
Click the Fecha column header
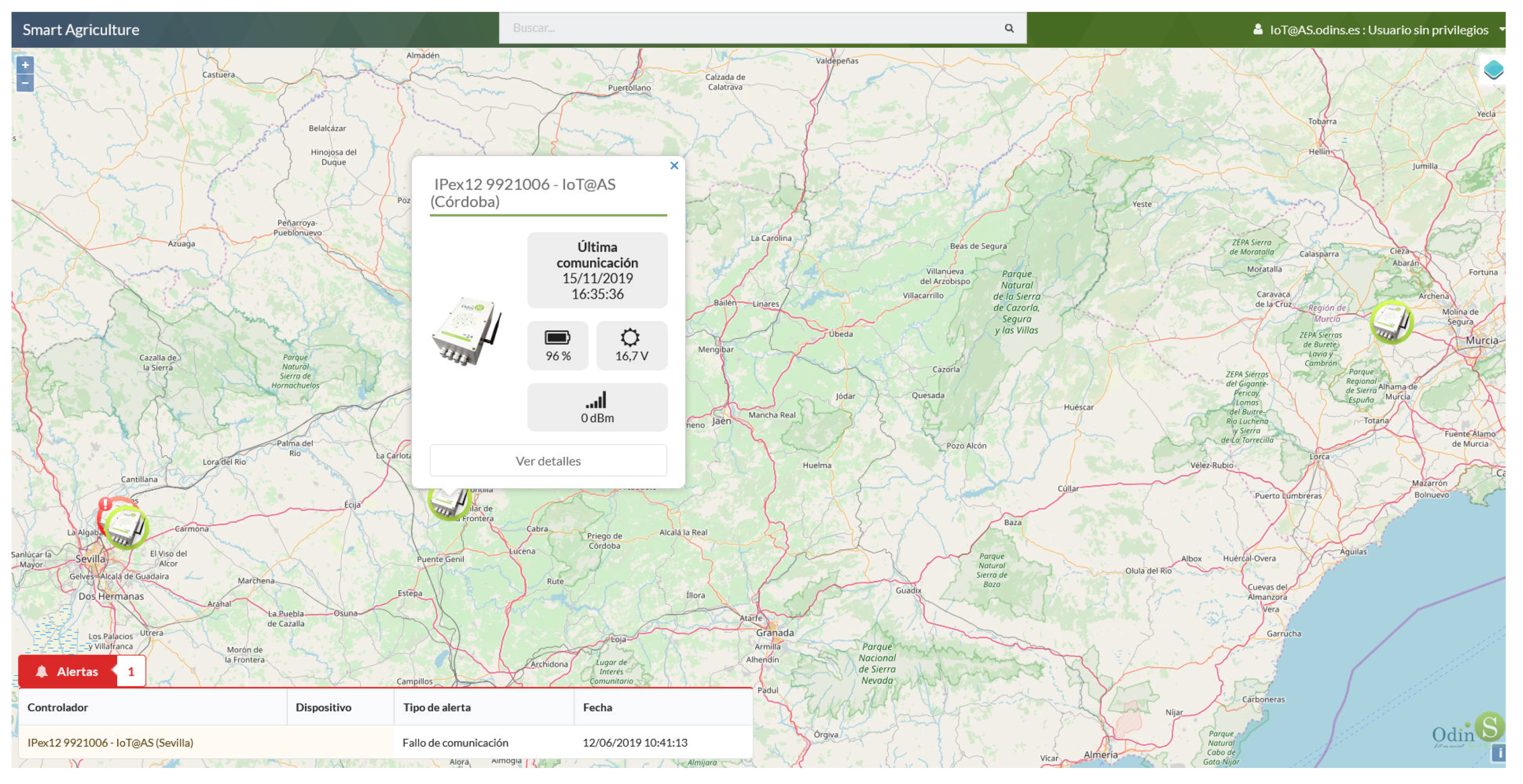tap(597, 707)
